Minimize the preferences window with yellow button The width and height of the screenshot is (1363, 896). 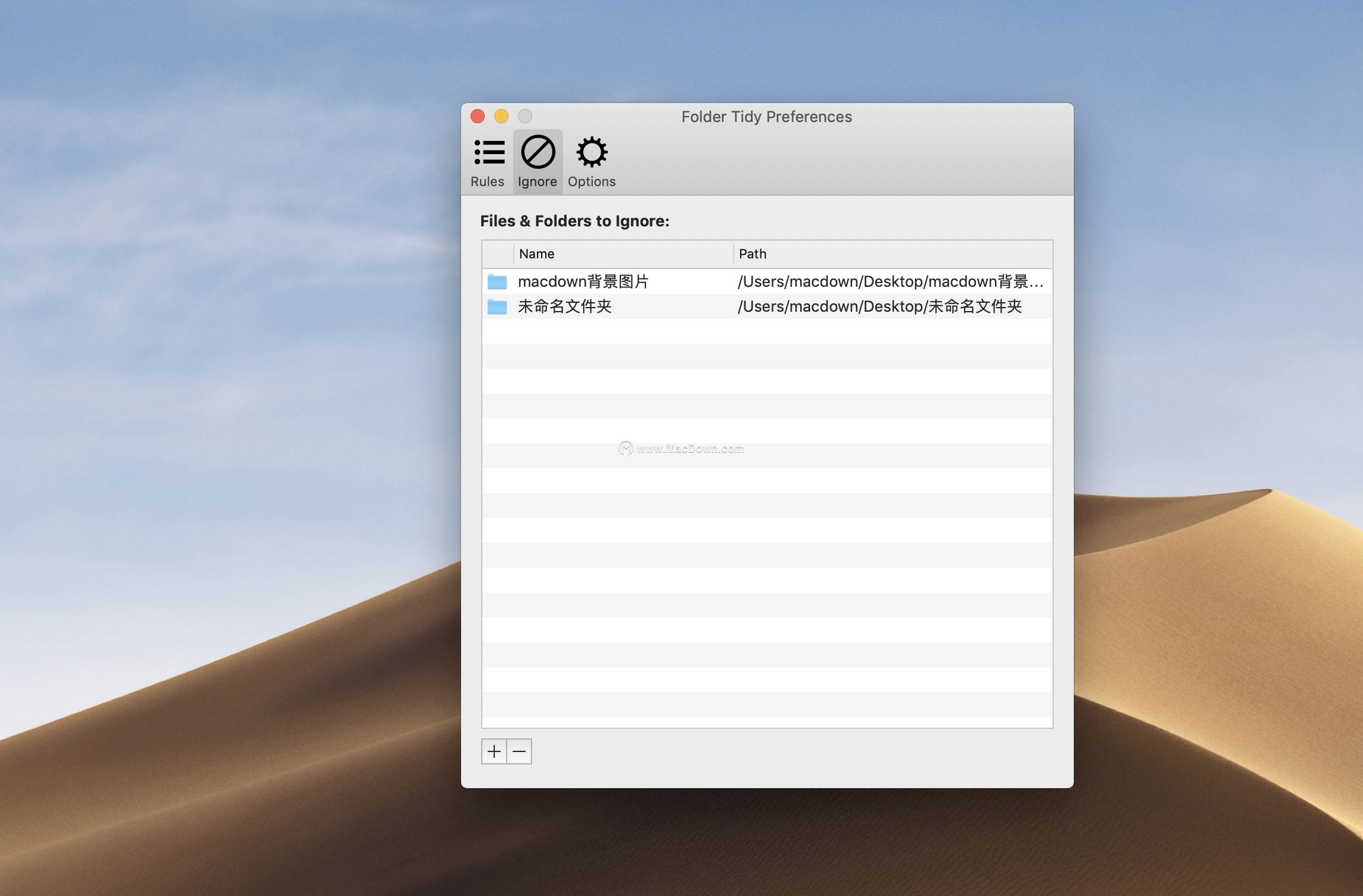coord(501,116)
